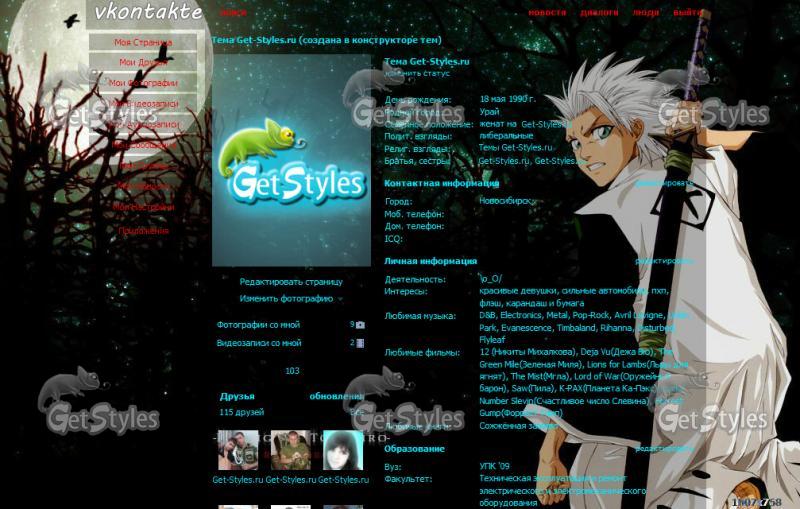Click the выйти logout link
This screenshot has width=800, height=509.
point(687,13)
